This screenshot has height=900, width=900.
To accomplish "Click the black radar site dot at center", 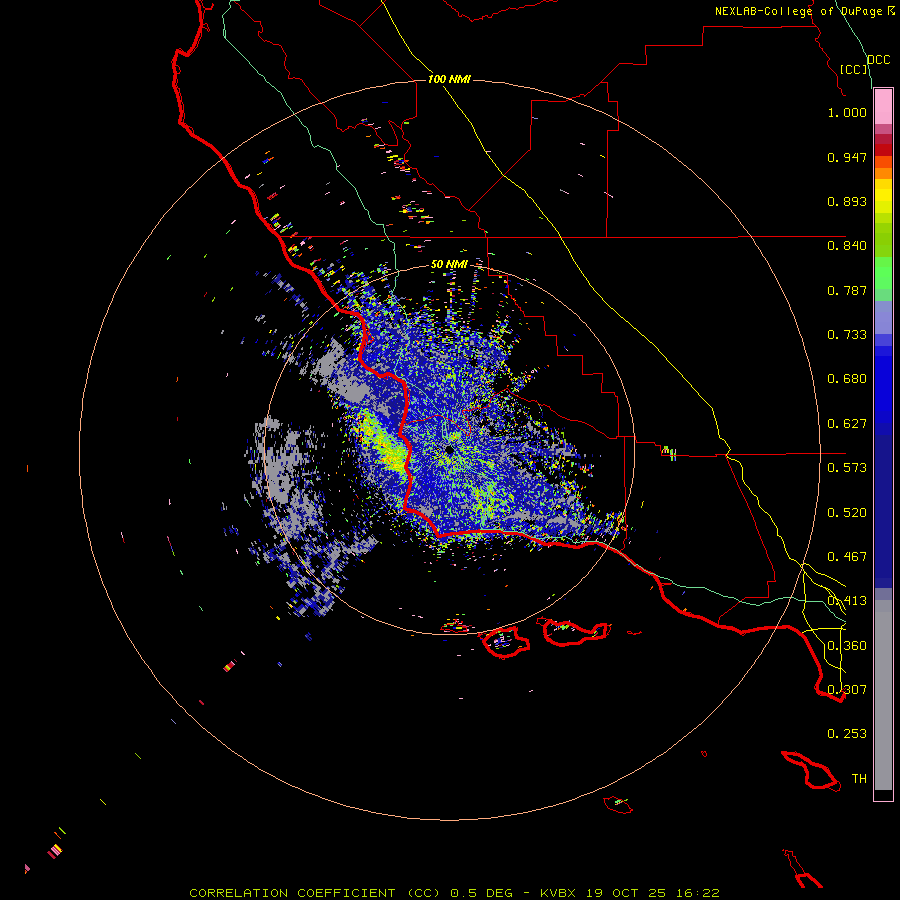I will pos(449,451).
